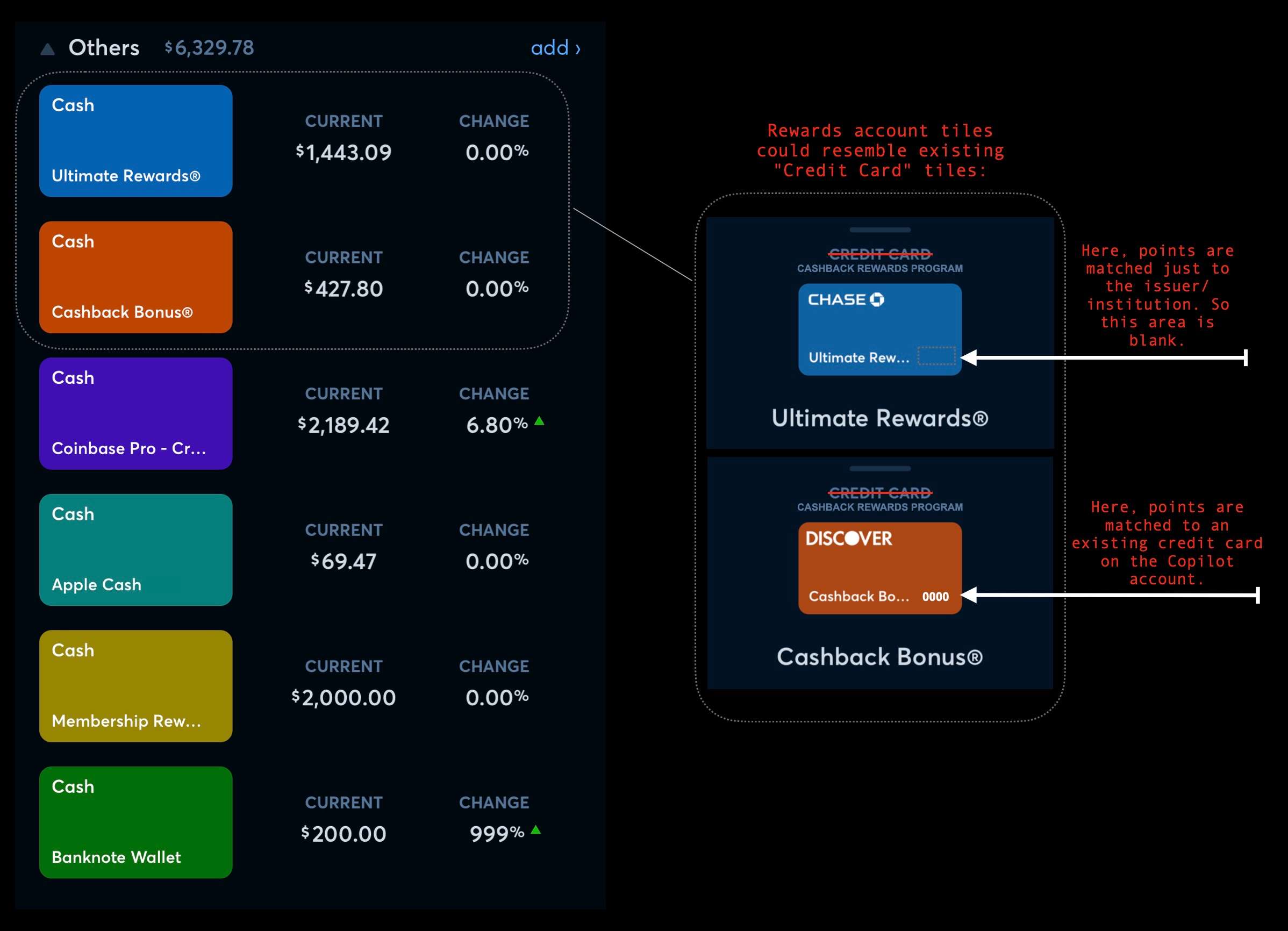The height and width of the screenshot is (931, 1288).
Task: Click the 0.00% change for Ultimate Rewards®
Action: click(497, 152)
